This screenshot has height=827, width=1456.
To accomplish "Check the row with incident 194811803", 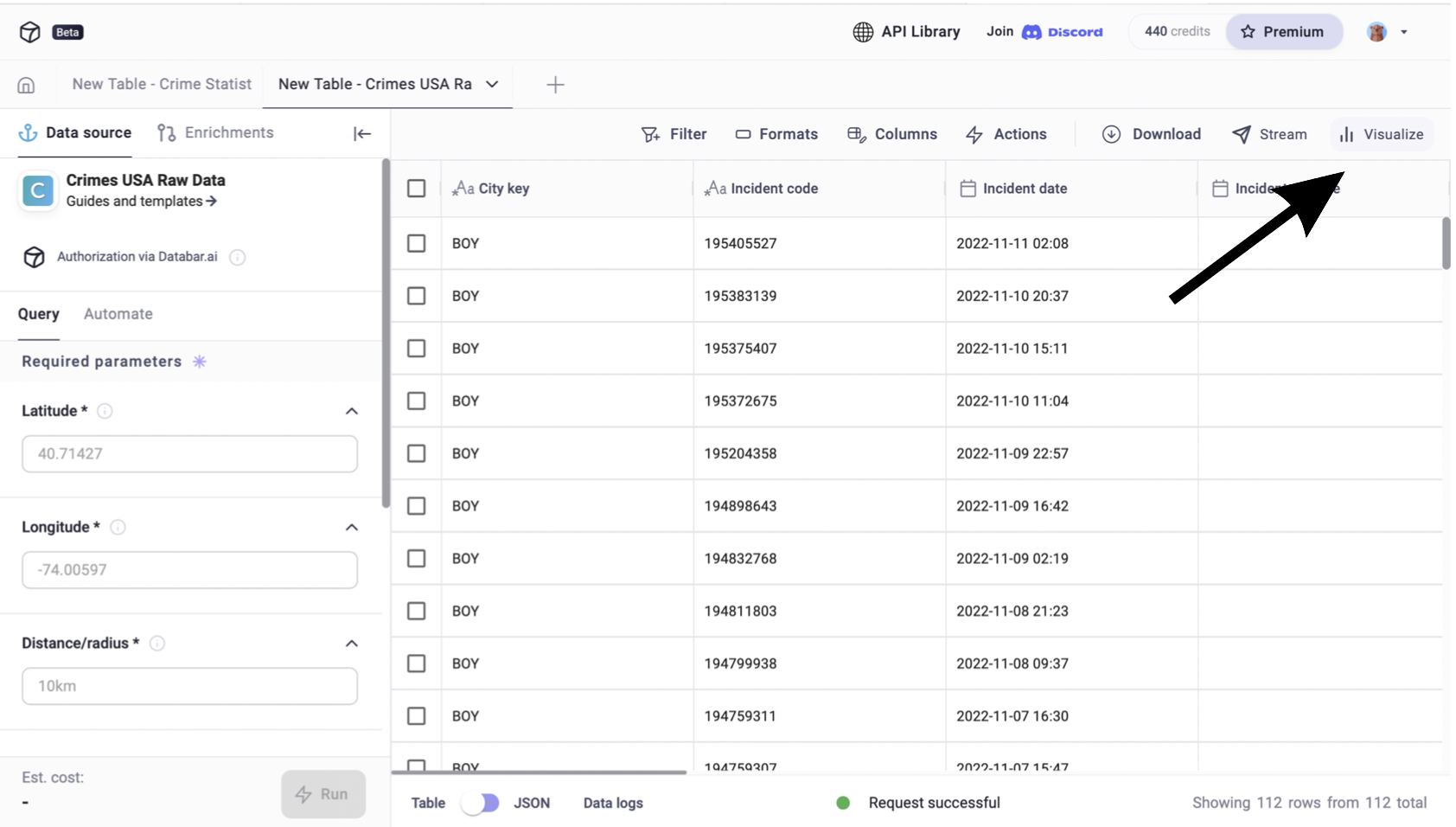I will (x=417, y=611).
